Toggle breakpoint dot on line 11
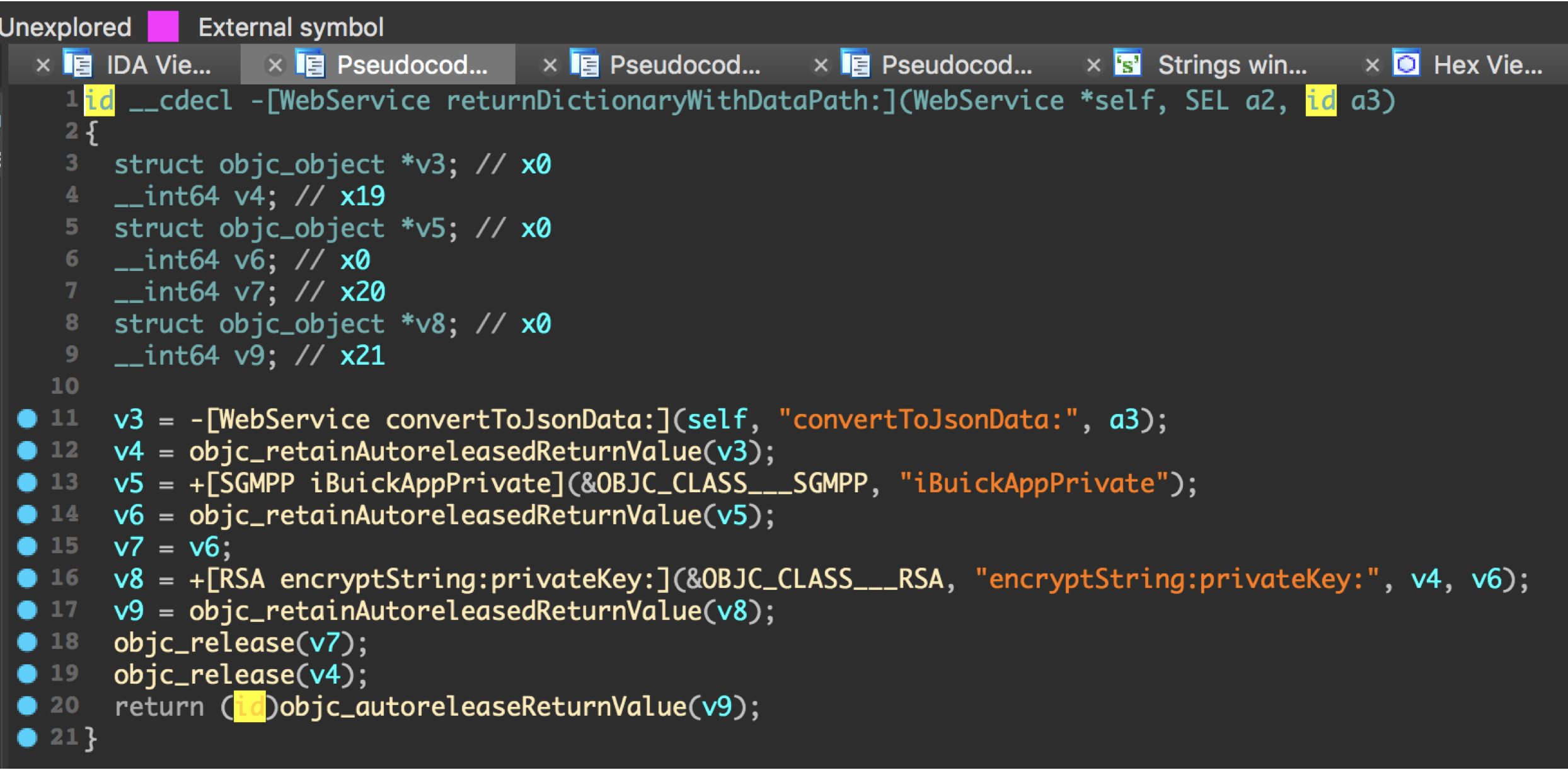 point(27,418)
